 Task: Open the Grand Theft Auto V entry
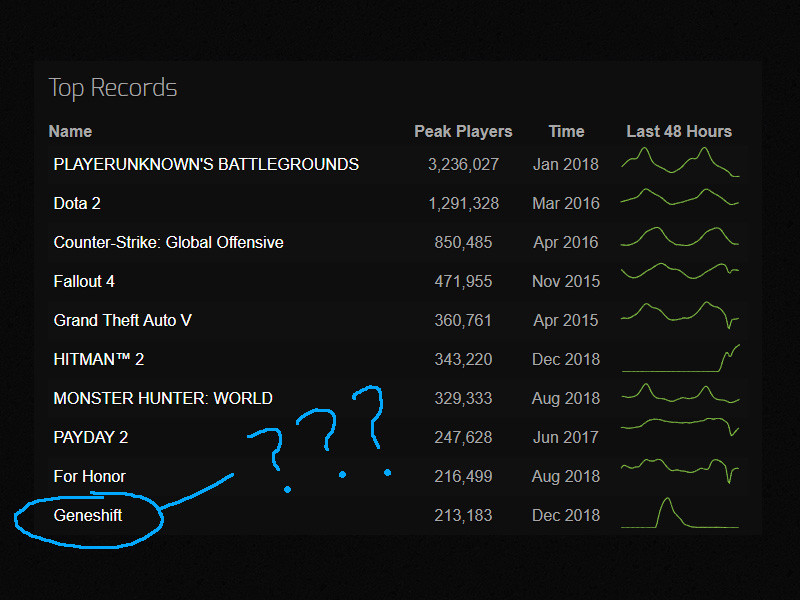click(122, 320)
